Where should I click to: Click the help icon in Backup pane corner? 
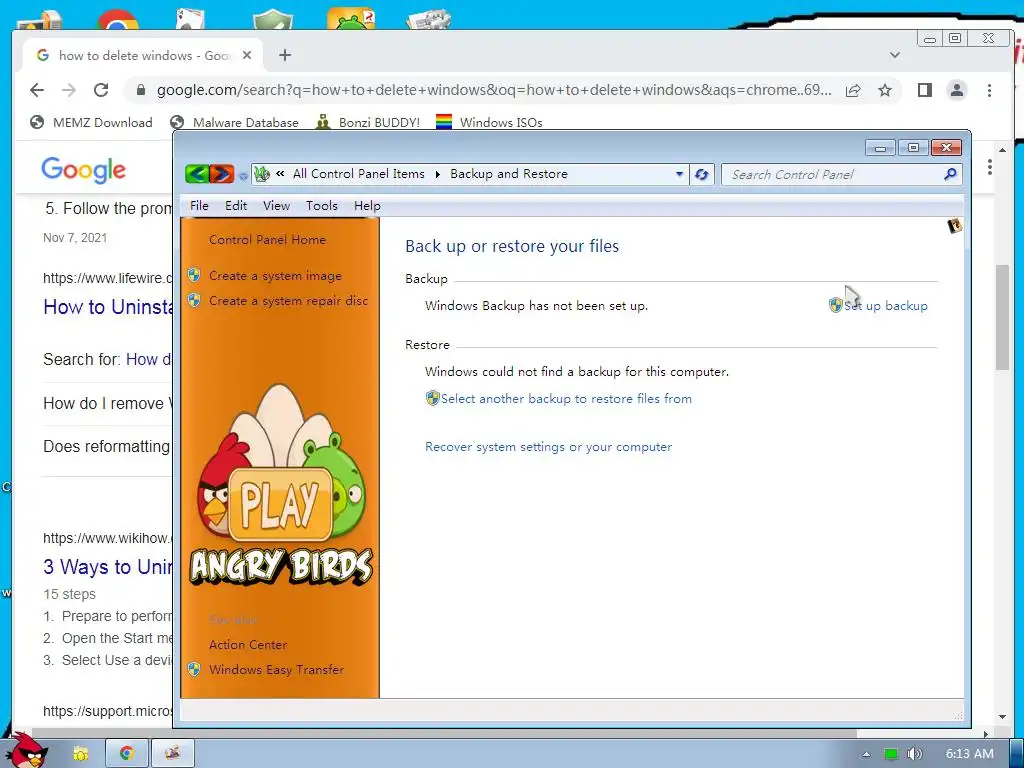tap(954, 226)
